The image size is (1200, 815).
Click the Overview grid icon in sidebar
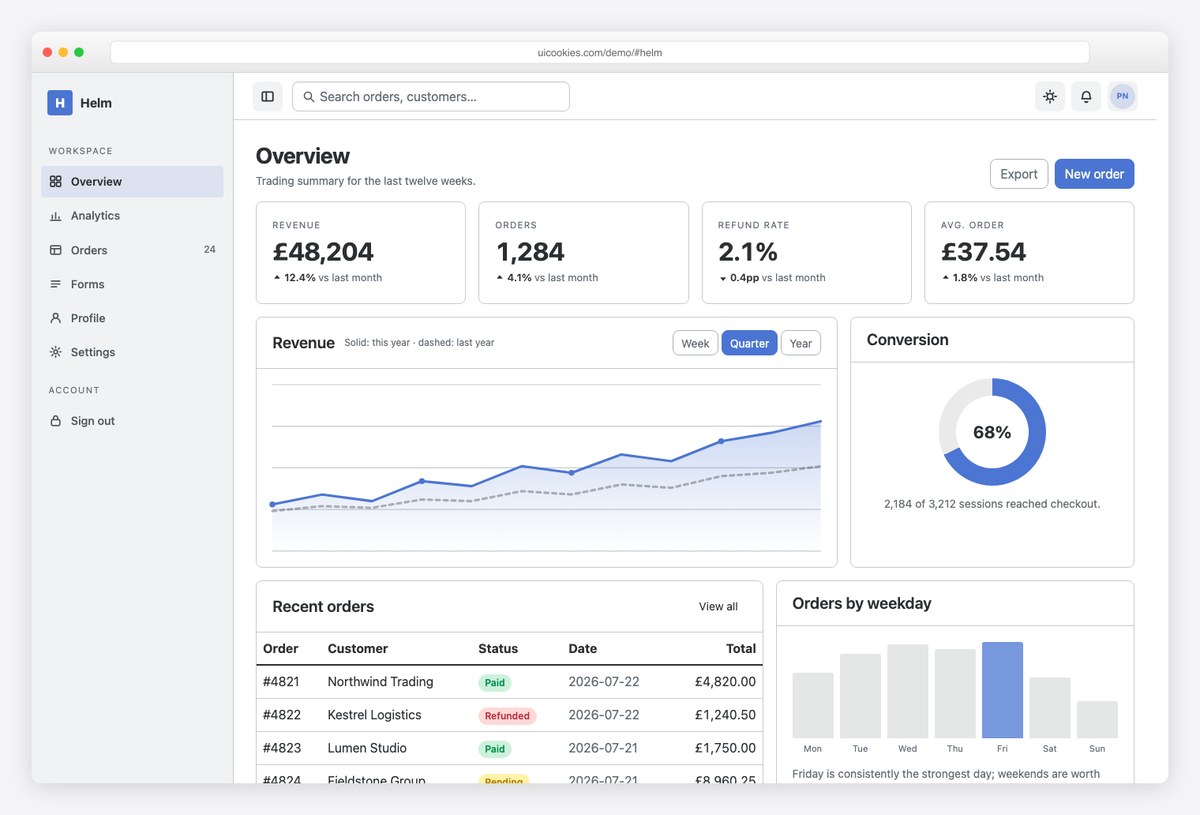click(x=56, y=182)
